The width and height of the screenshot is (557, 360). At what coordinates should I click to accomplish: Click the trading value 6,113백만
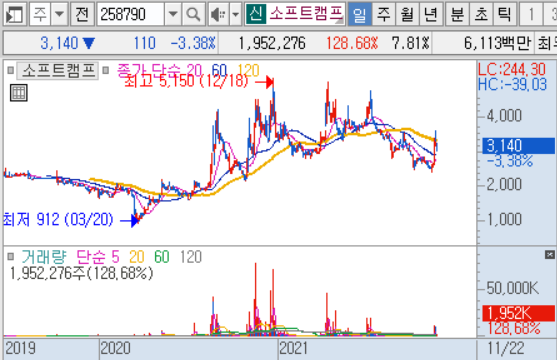497,43
